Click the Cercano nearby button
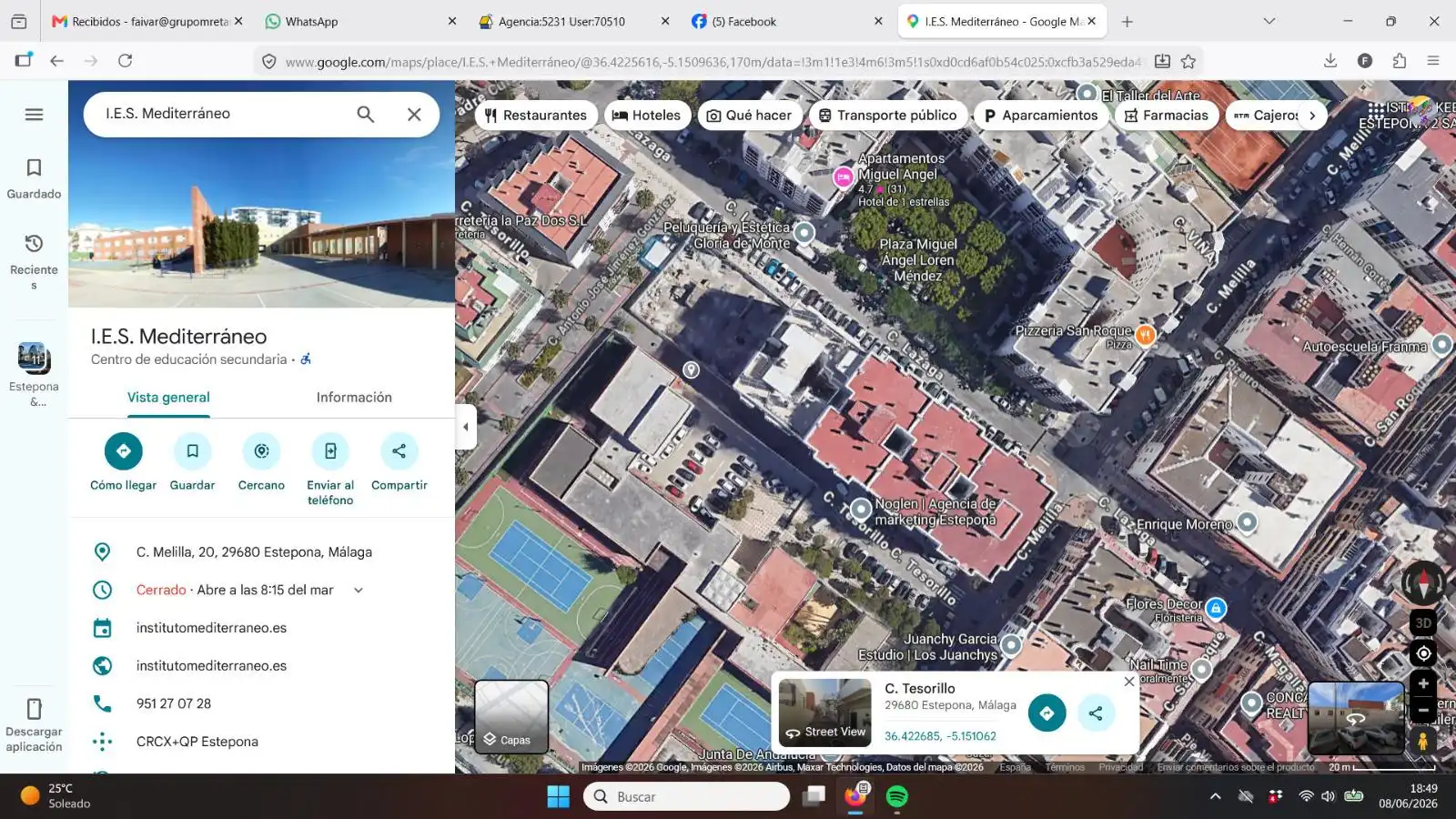This screenshot has height=819, width=1456. click(261, 463)
